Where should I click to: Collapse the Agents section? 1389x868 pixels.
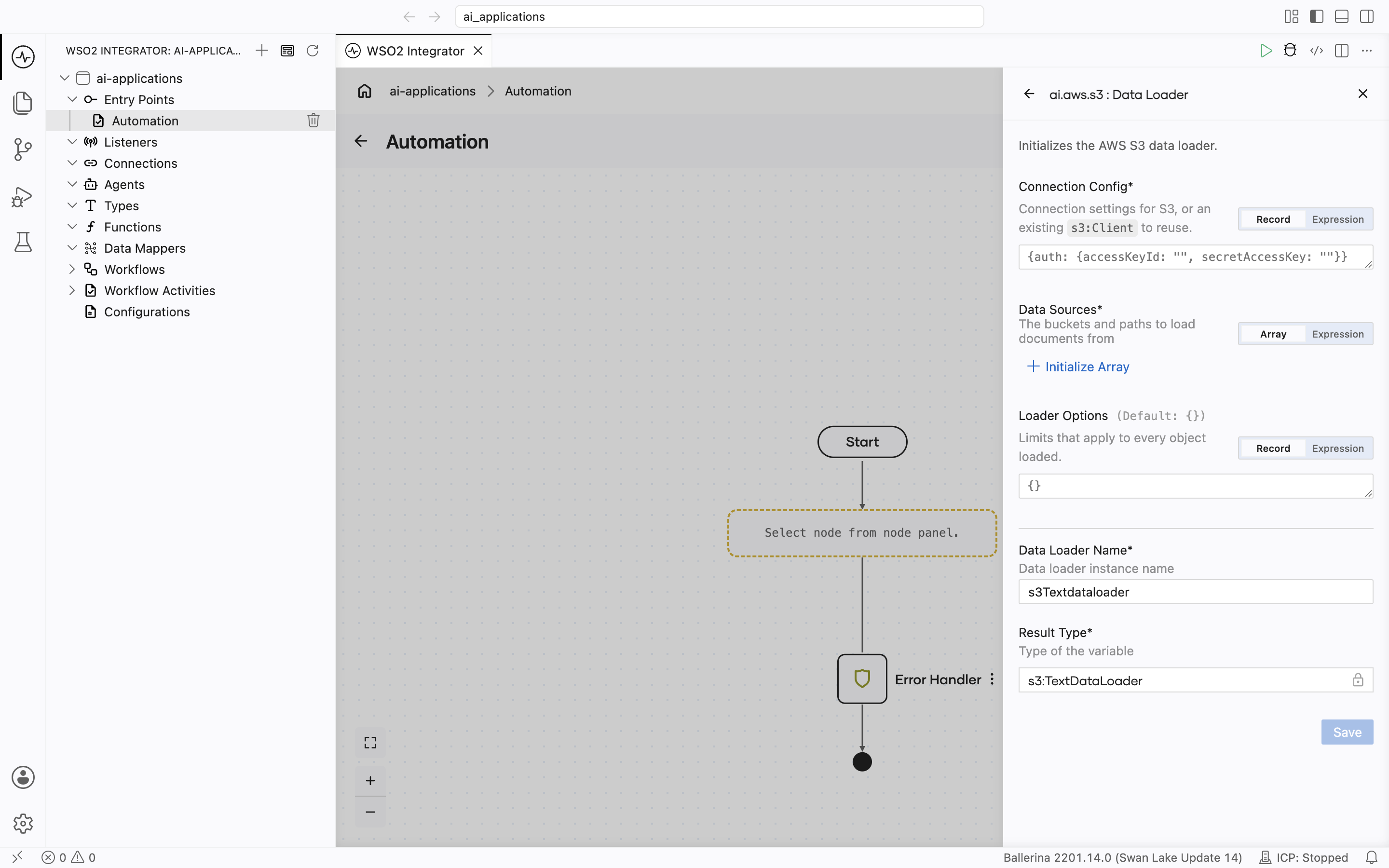pyautogui.click(x=72, y=184)
